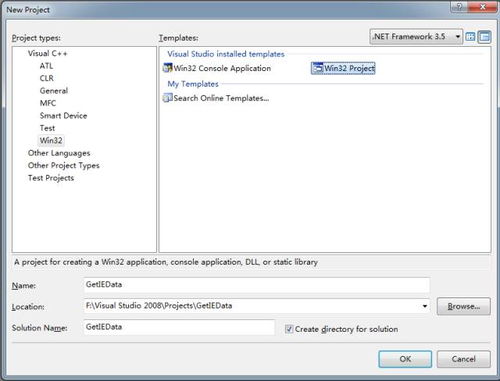The height and width of the screenshot is (381, 500).
Task: Open the Search Online Templates icon
Action: [167, 98]
